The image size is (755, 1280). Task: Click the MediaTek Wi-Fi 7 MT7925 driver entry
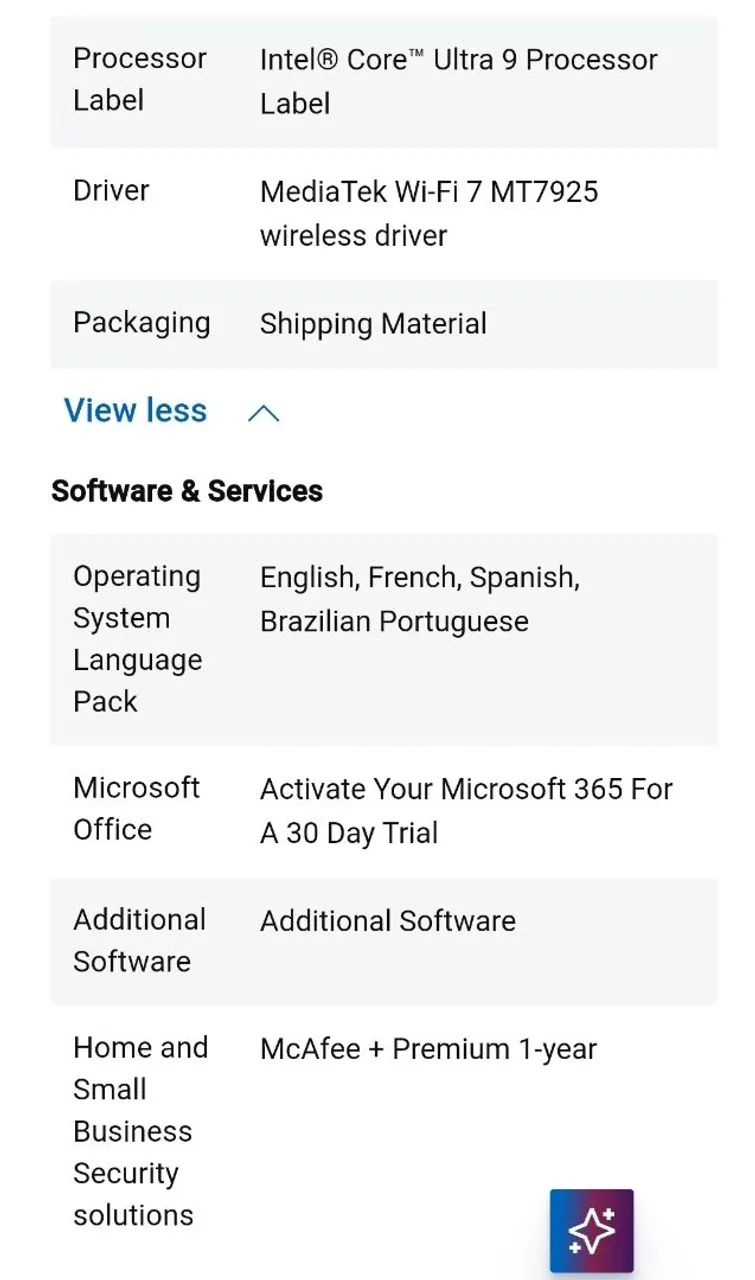[x=429, y=213]
